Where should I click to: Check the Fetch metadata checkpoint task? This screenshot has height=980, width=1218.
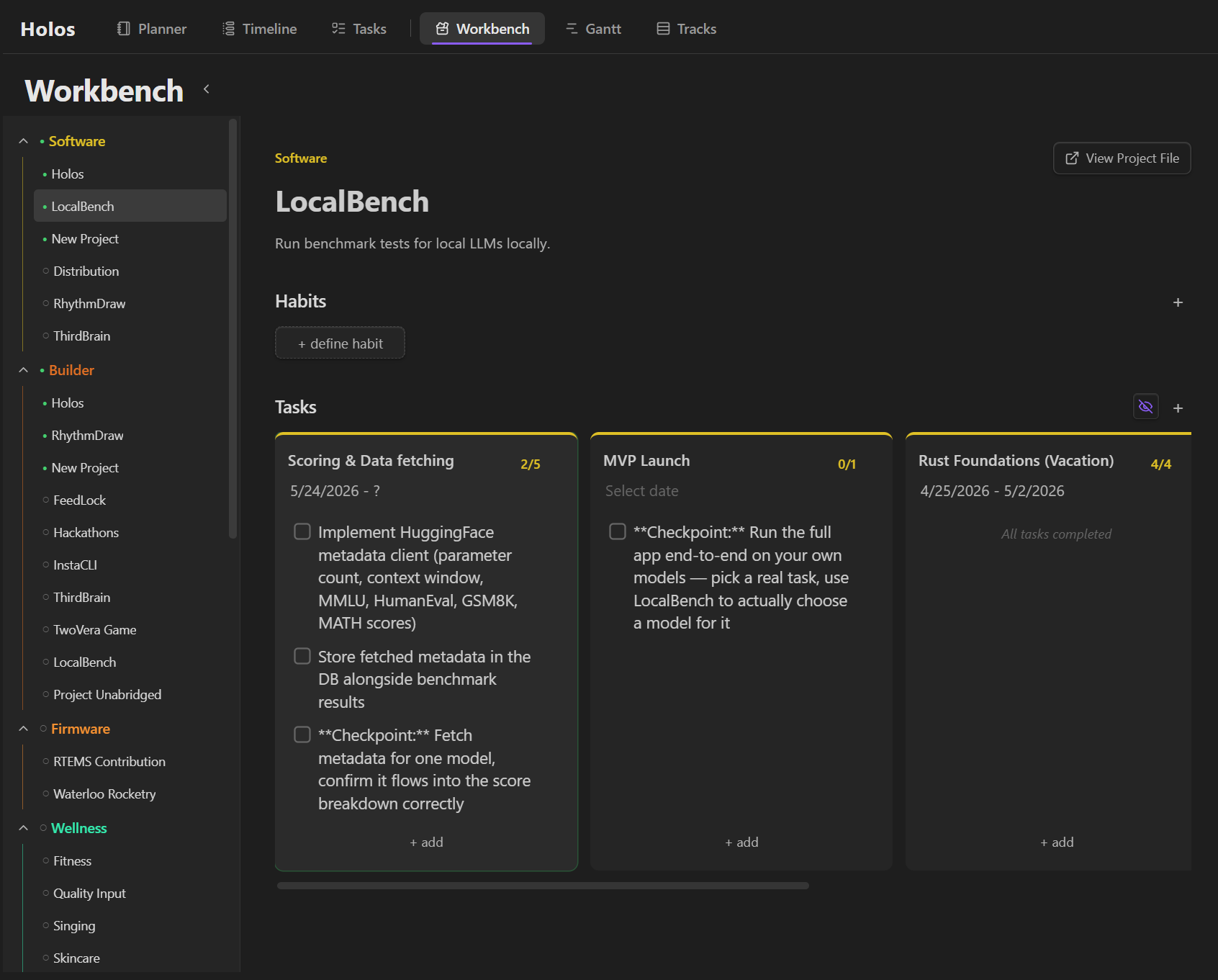(302, 734)
